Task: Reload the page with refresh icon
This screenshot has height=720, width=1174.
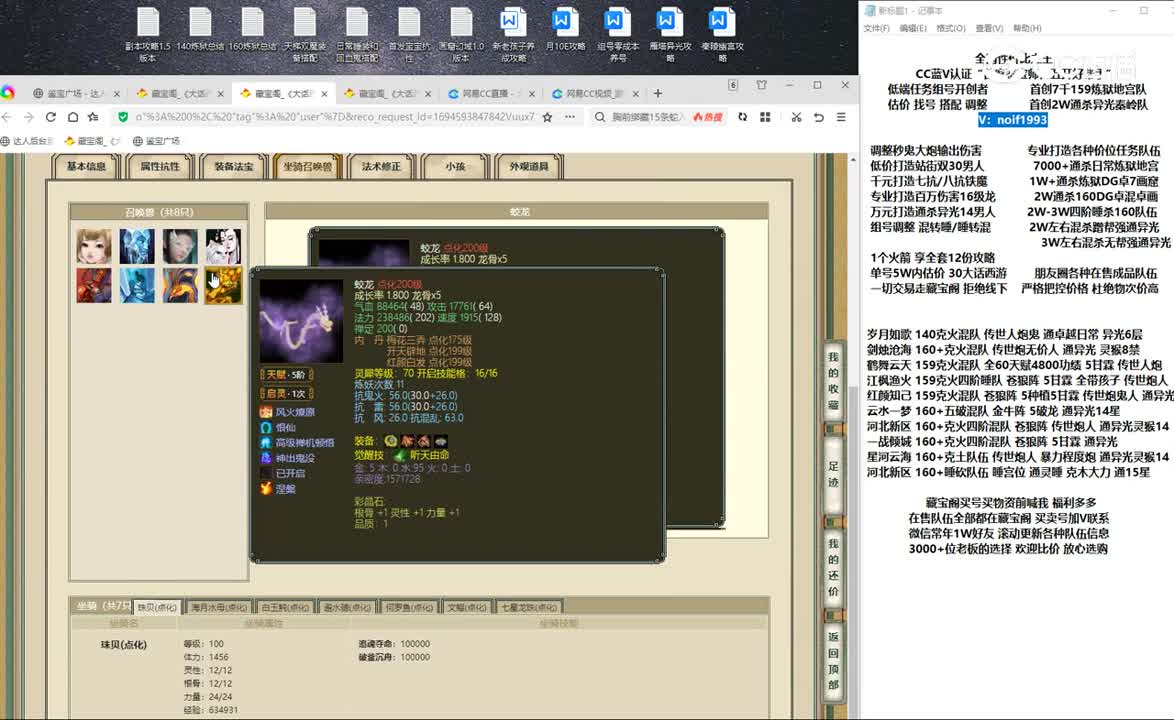Action: pyautogui.click(x=51, y=117)
